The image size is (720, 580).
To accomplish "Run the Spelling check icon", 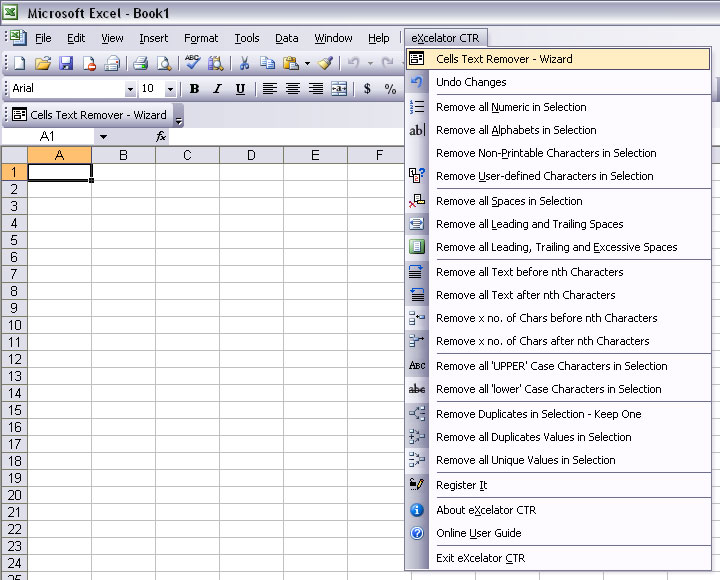I will (192, 62).
